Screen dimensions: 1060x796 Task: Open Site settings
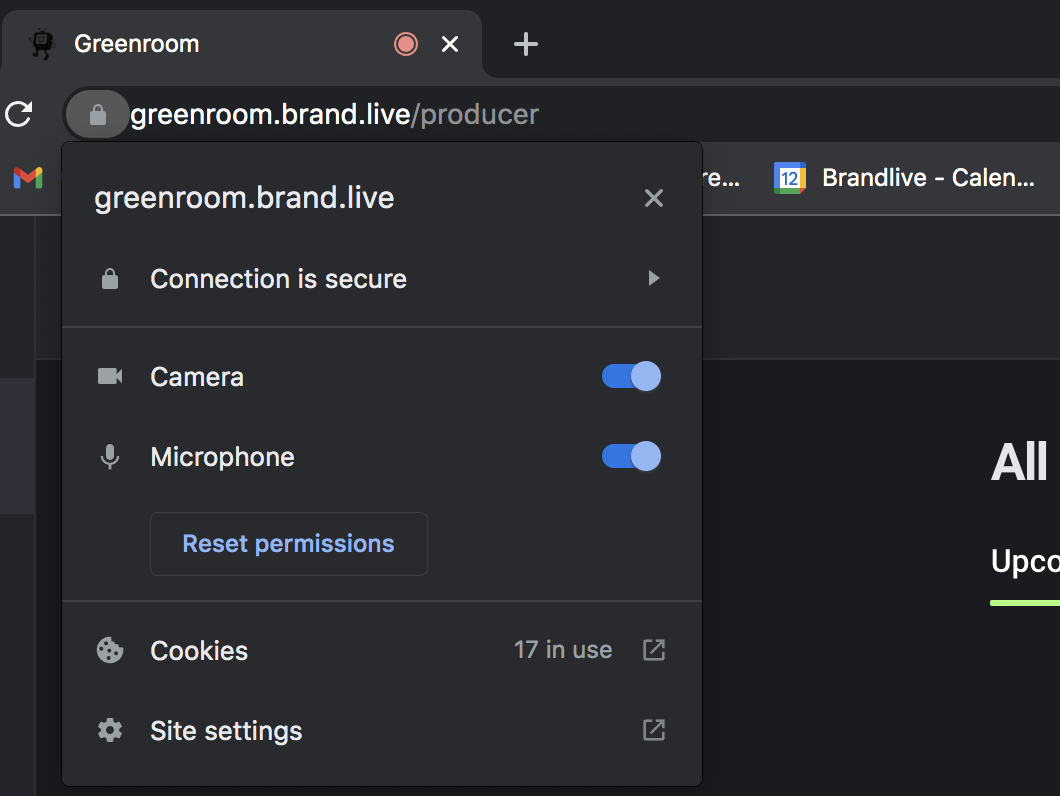[382, 730]
